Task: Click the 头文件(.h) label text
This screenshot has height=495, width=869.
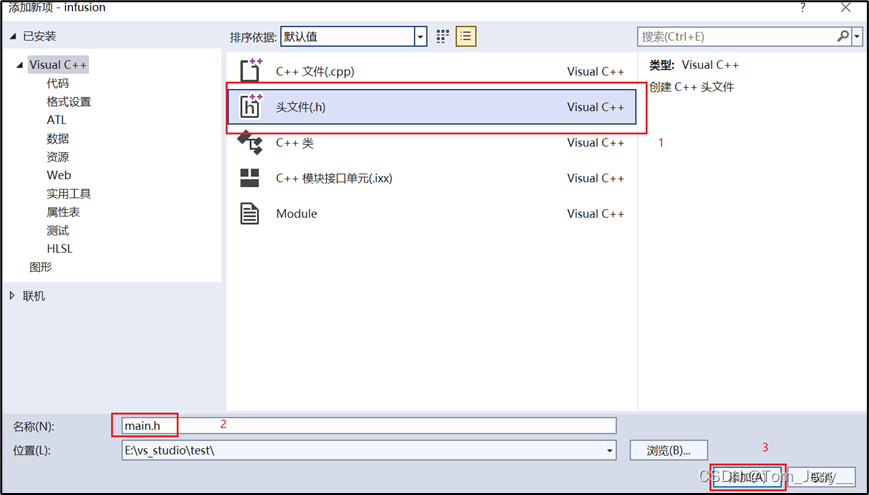Action: point(300,107)
